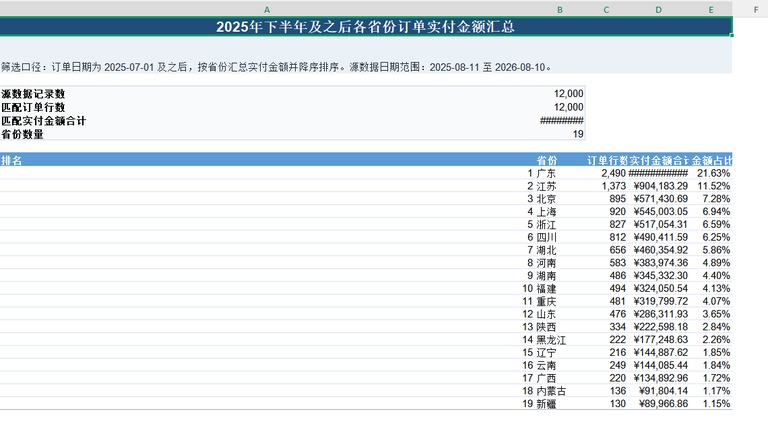The width and height of the screenshot is (768, 428).
Task: Select the 匹配实付金额合计 label cell
Action: (x=267, y=120)
